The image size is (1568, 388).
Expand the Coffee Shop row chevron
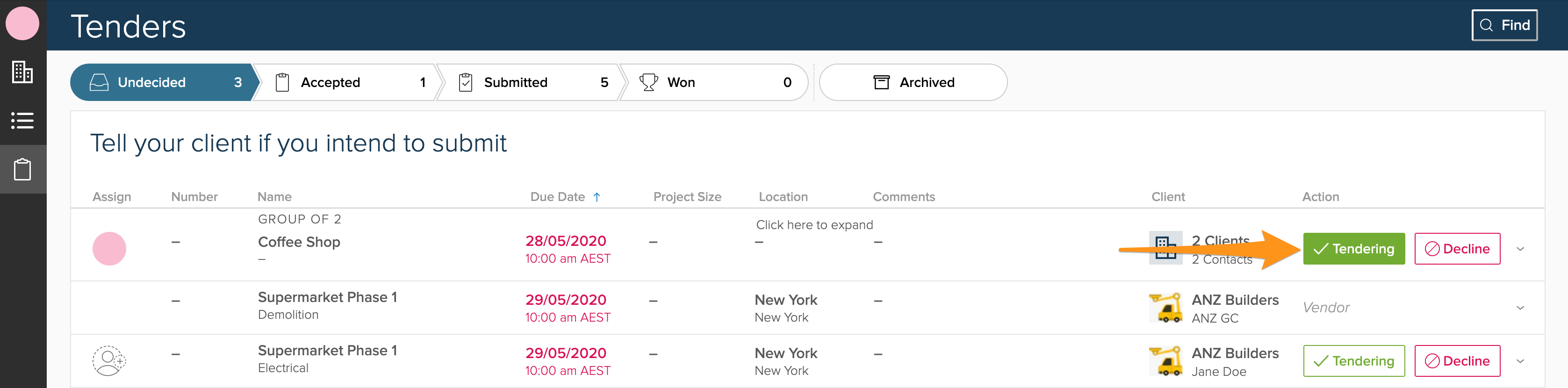[1520, 249]
